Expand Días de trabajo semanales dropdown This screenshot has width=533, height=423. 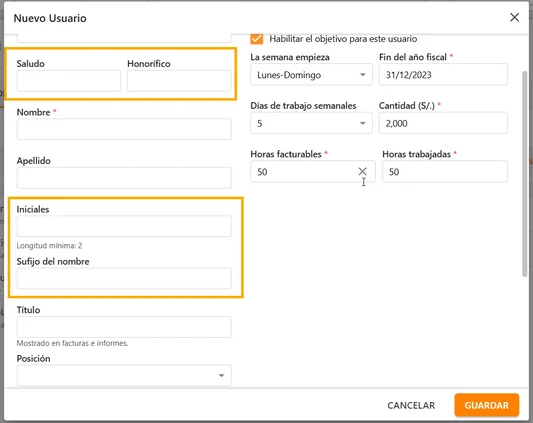(311, 123)
